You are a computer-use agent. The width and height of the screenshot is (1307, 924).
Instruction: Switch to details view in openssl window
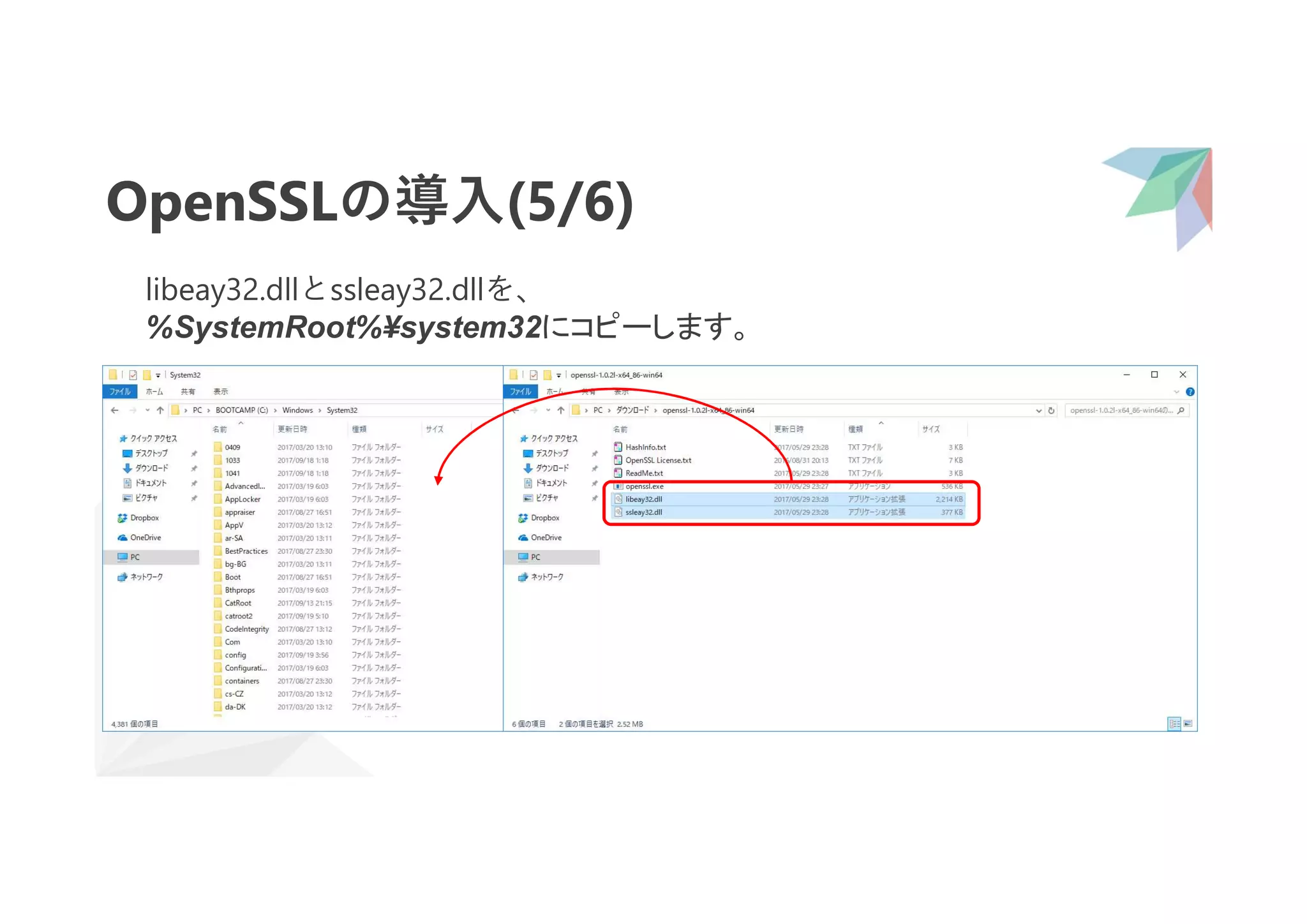[x=1174, y=724]
